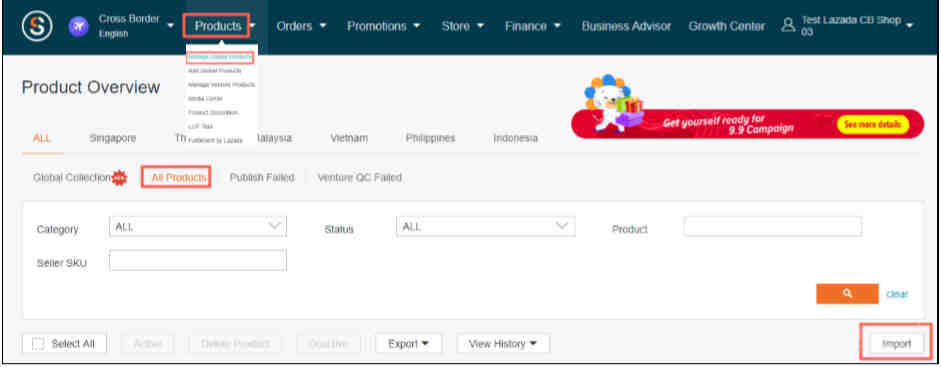
Task: Click the Import button
Action: tap(897, 344)
